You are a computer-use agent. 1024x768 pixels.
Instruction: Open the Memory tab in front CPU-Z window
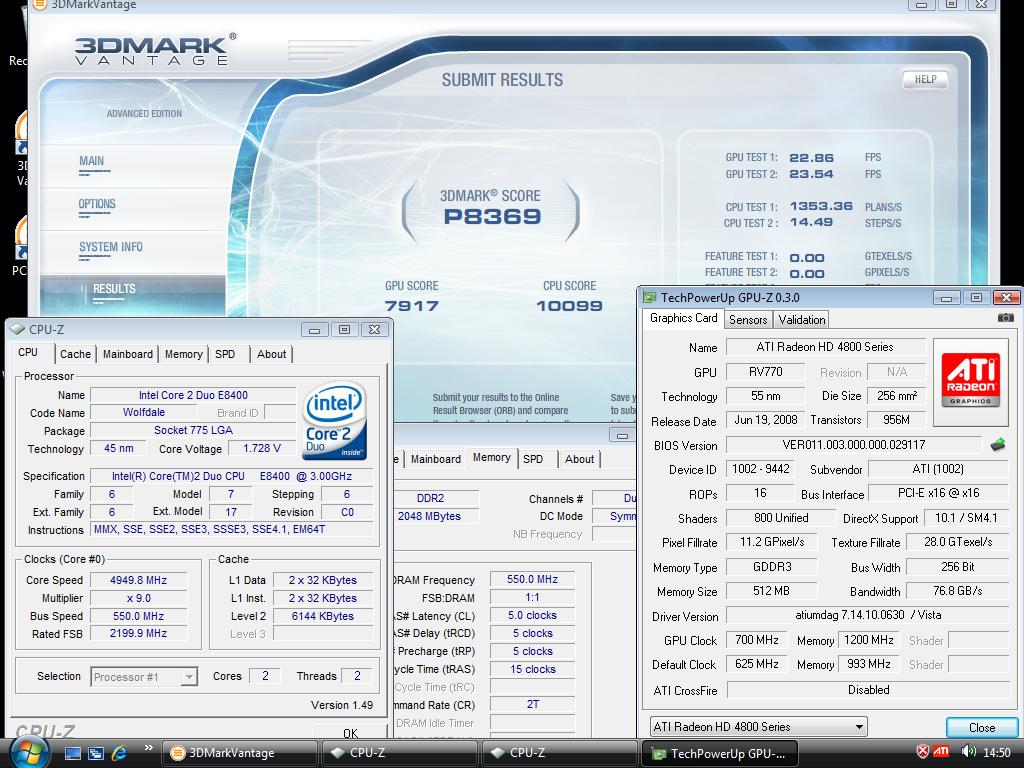[x=184, y=354]
